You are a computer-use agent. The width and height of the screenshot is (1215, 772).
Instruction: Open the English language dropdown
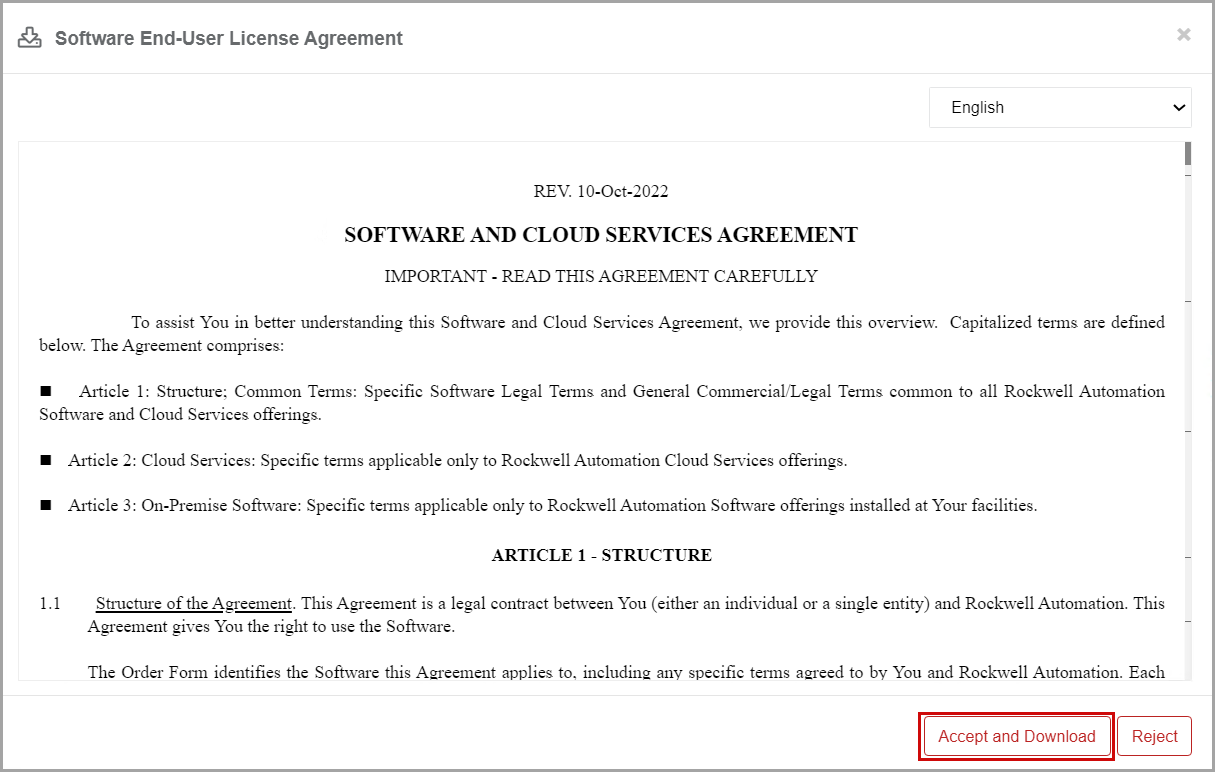click(1060, 108)
